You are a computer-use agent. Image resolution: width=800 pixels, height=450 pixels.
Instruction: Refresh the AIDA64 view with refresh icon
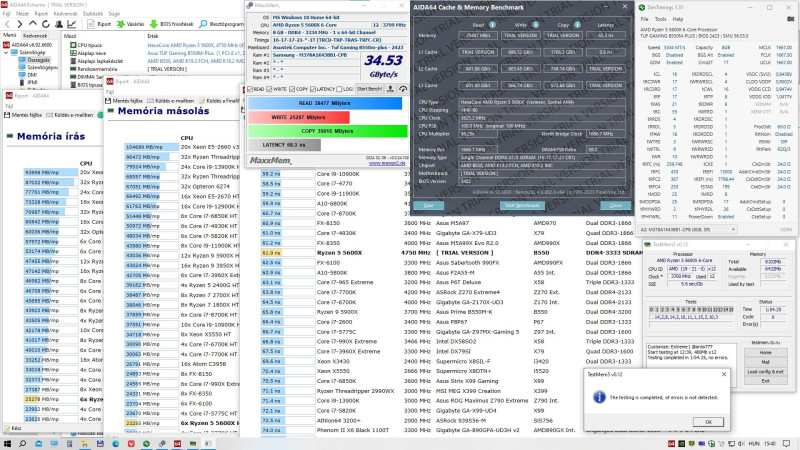click(46, 24)
